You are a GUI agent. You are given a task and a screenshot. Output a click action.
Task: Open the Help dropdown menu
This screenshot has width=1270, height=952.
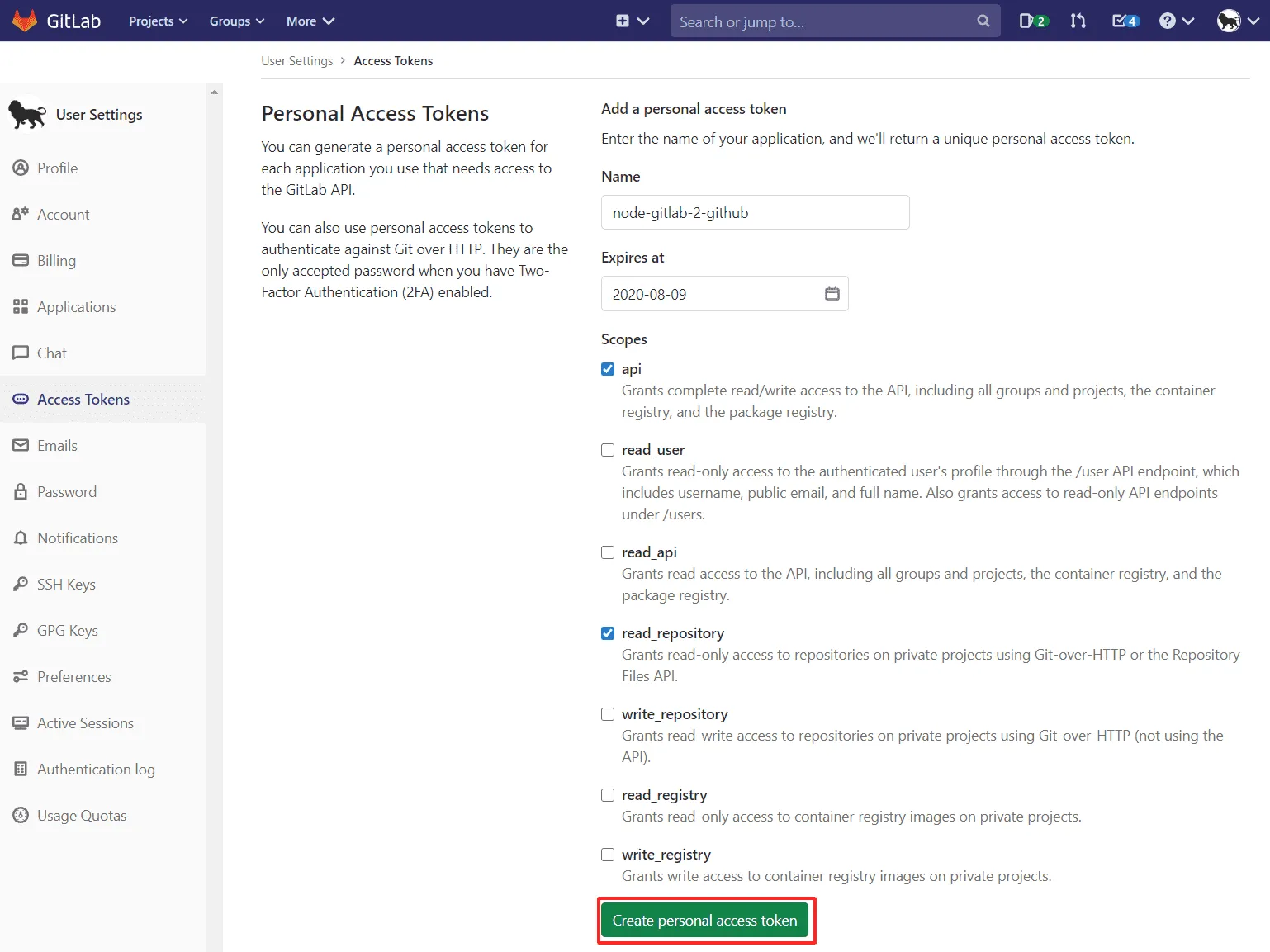[x=1176, y=21]
